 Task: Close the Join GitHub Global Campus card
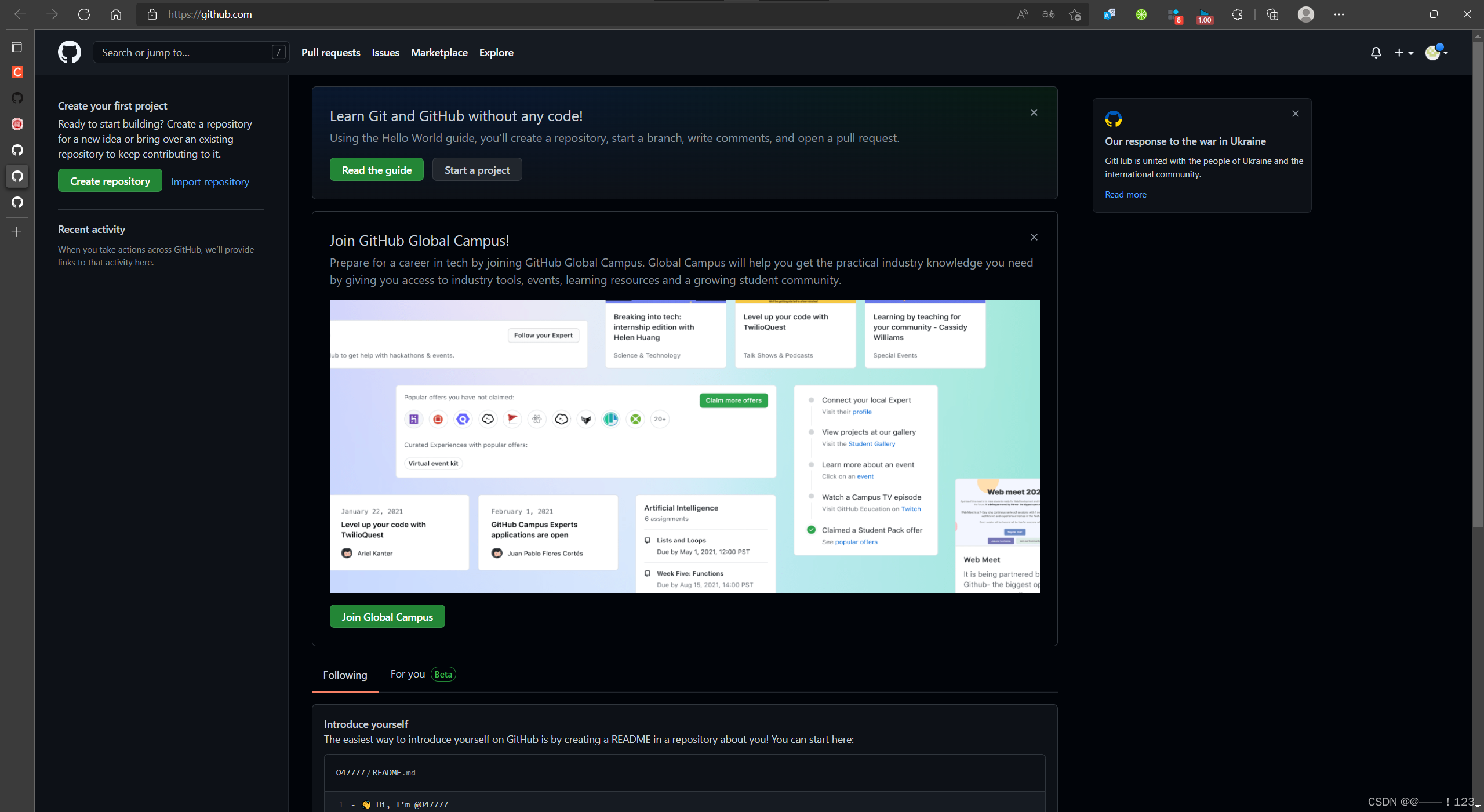[x=1034, y=237]
